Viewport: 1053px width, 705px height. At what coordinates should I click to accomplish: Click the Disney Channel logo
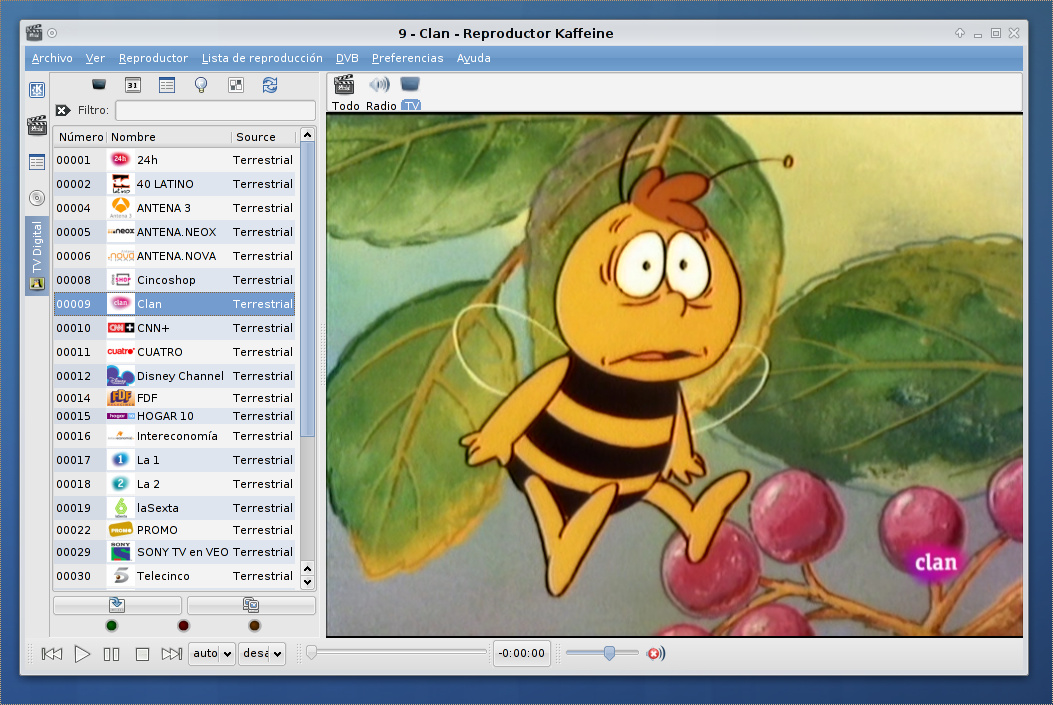[121, 376]
